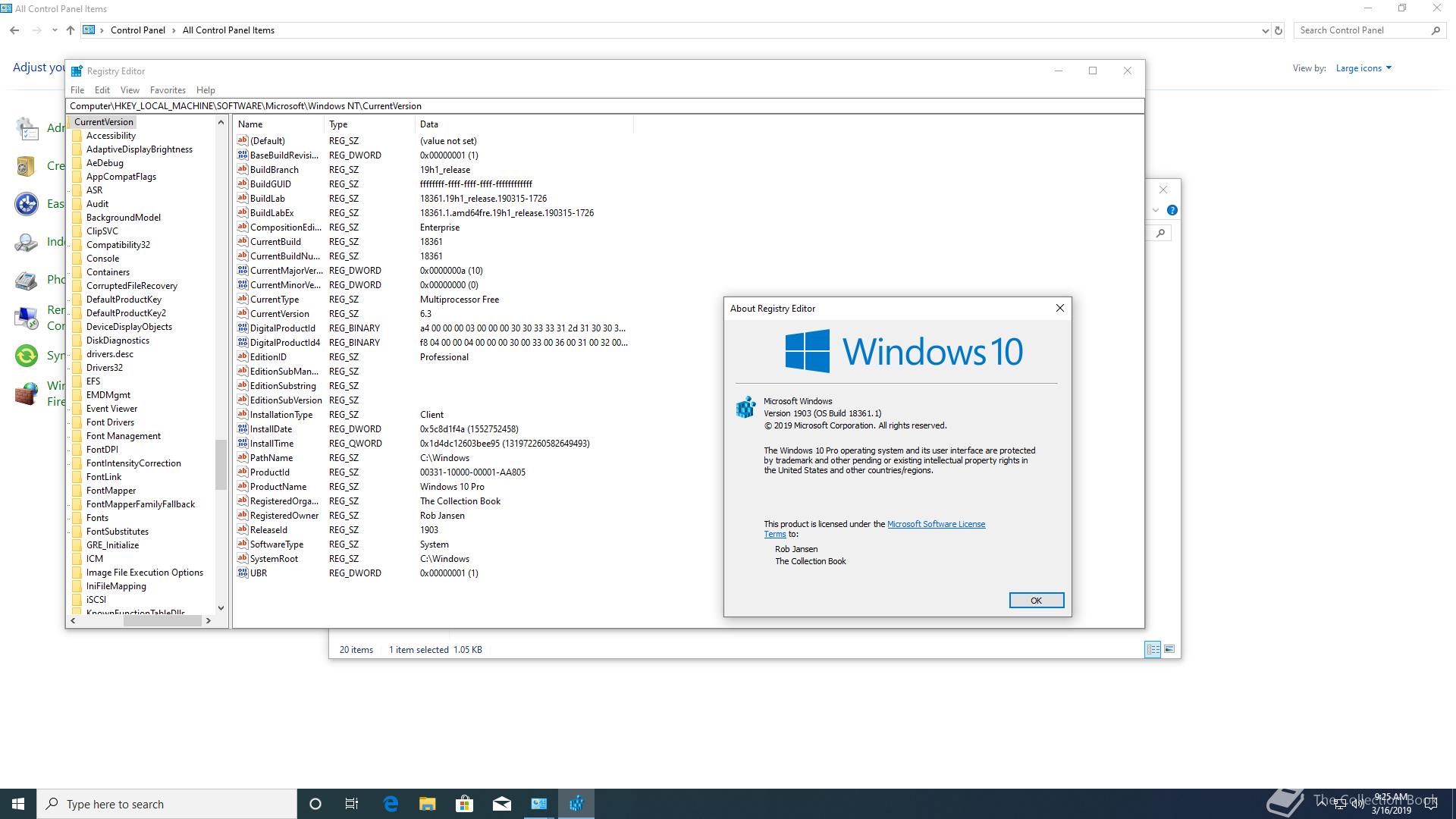Click the tree horizontal scroll right arrow

[208, 620]
